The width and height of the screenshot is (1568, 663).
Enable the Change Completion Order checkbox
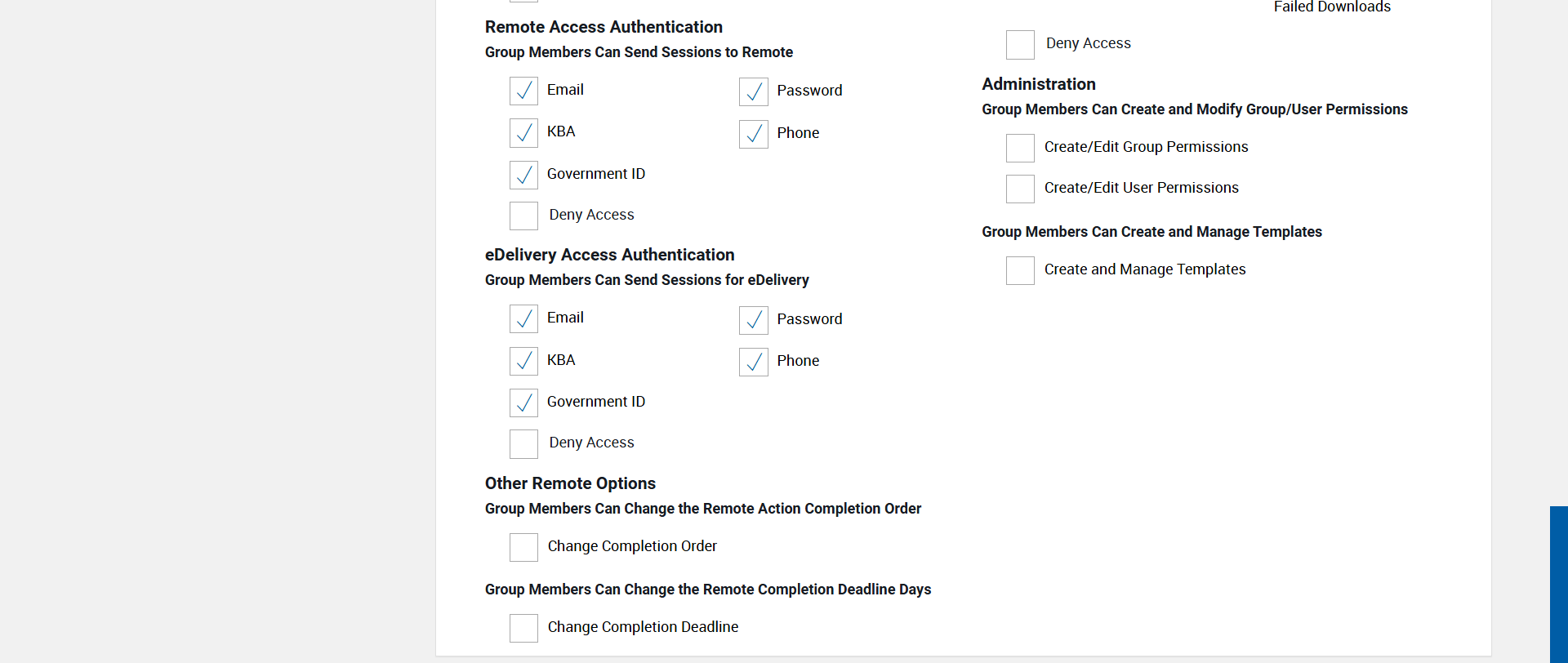[523, 547]
